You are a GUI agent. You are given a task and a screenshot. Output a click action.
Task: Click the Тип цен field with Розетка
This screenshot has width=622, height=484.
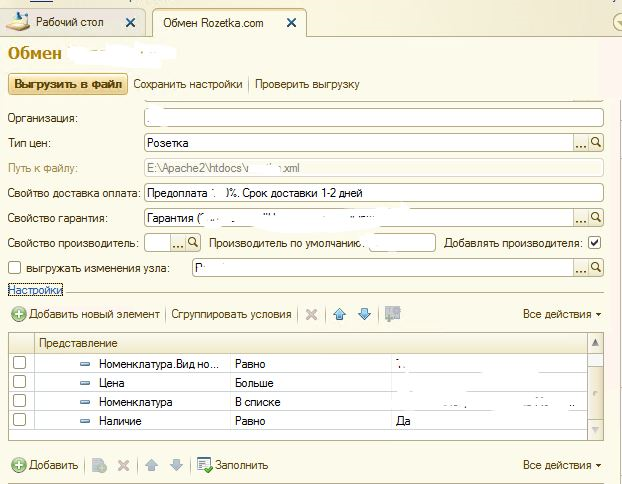point(359,143)
